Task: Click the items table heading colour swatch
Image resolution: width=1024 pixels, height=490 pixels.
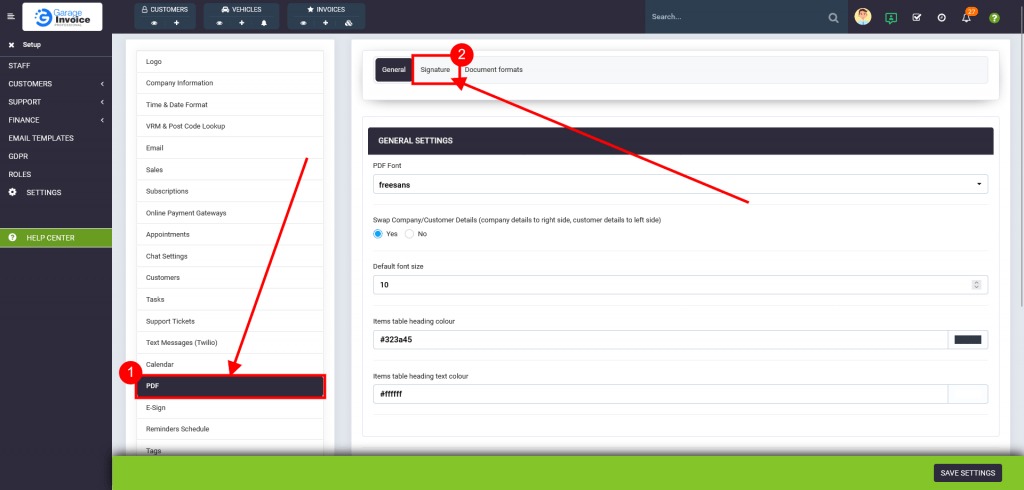Action: (967, 340)
